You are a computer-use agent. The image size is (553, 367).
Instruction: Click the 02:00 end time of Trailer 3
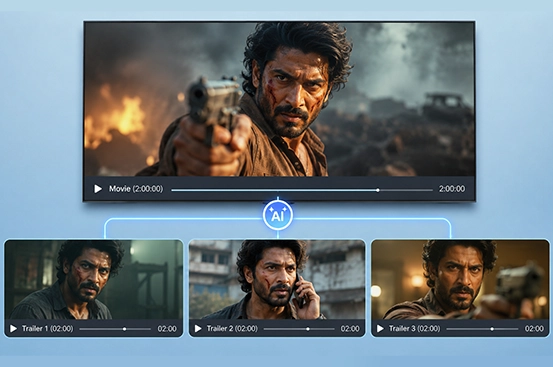click(x=534, y=329)
